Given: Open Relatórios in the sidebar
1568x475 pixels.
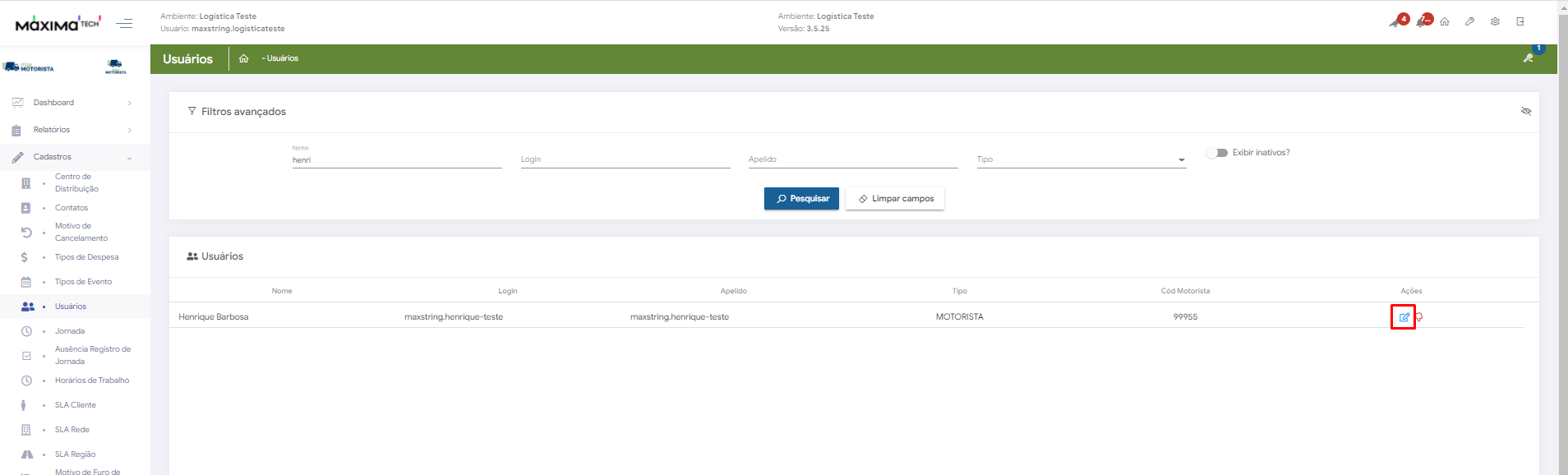Looking at the screenshot, I should tap(52, 130).
